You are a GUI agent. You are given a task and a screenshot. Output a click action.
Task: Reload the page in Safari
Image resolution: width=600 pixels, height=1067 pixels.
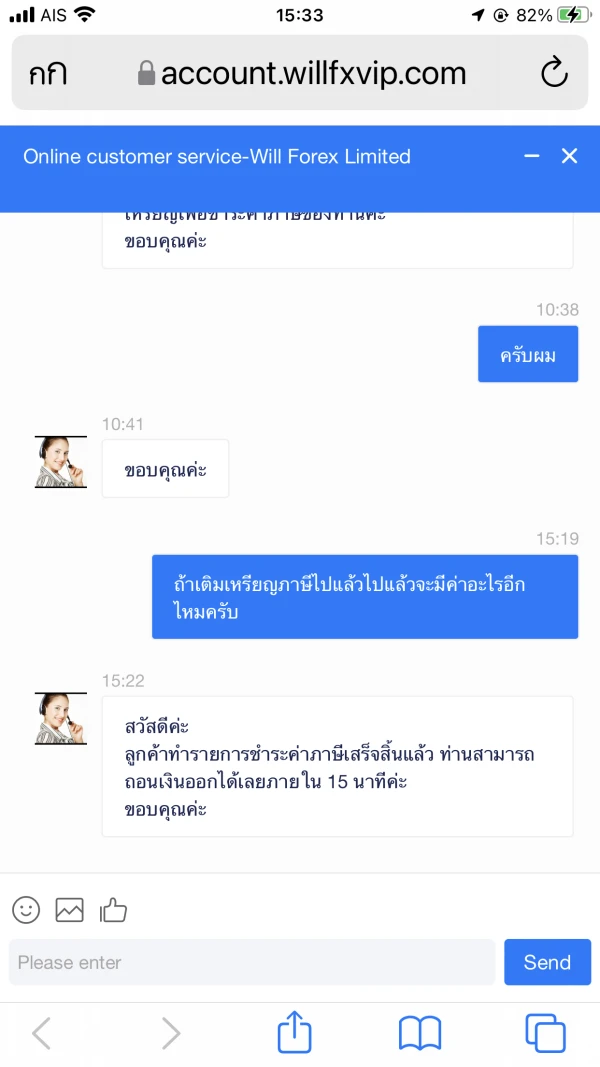point(553,72)
